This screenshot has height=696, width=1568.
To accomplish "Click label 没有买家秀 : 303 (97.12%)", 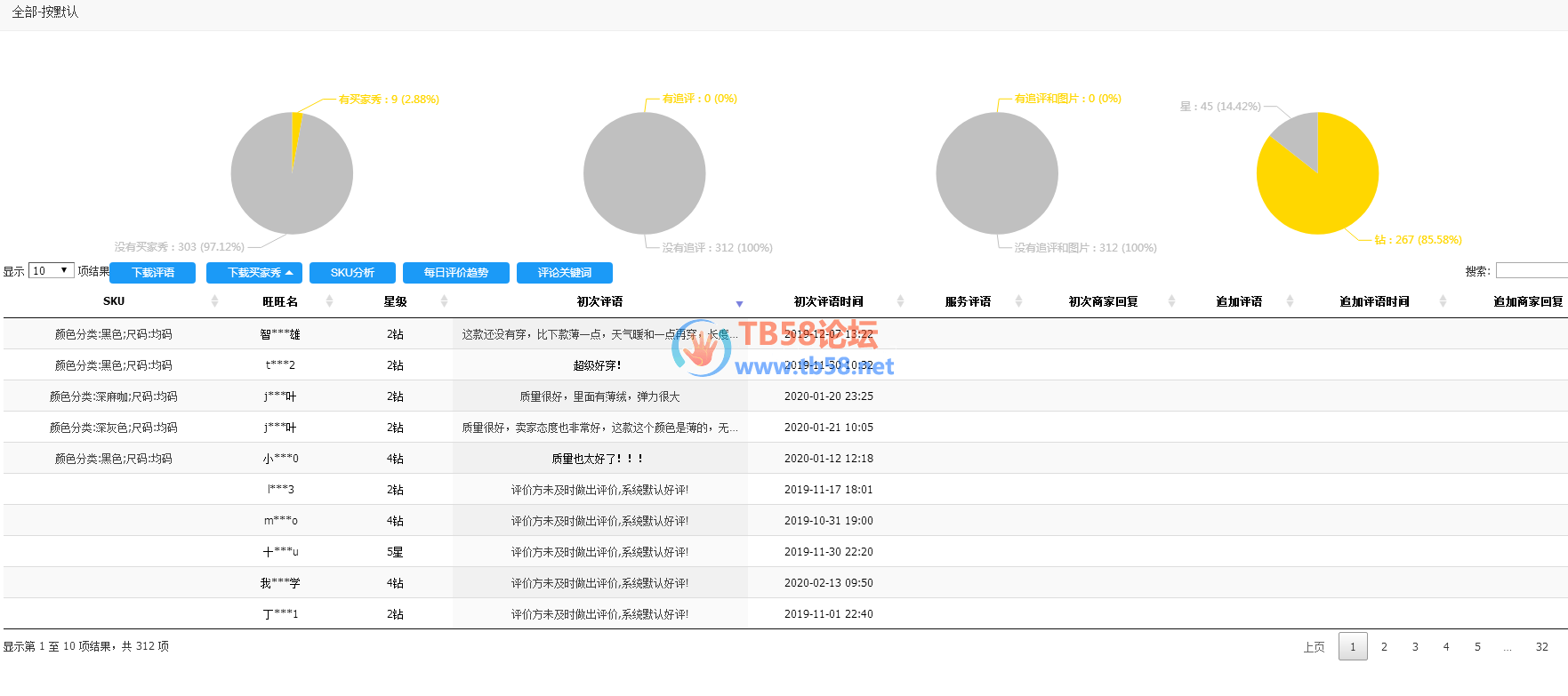I will [179, 247].
